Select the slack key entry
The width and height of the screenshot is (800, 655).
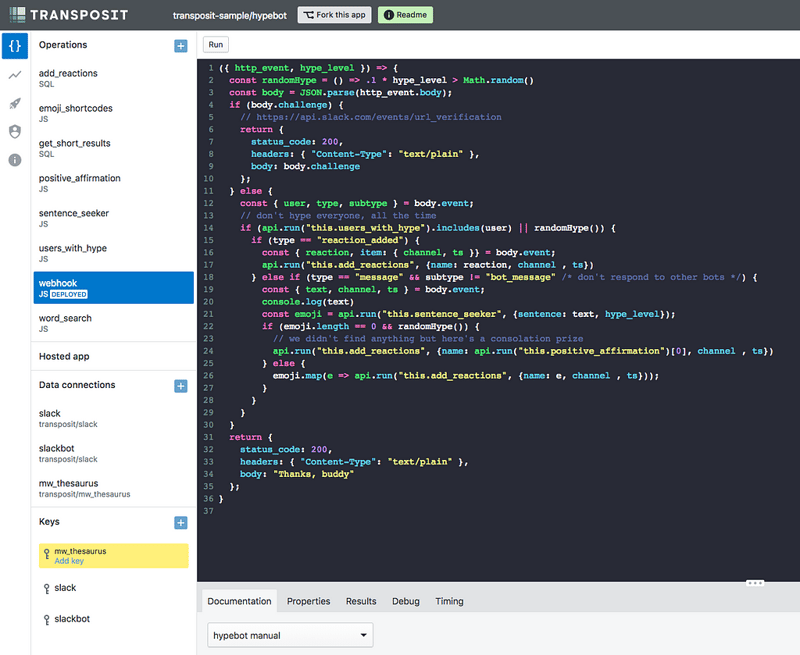click(x=113, y=588)
